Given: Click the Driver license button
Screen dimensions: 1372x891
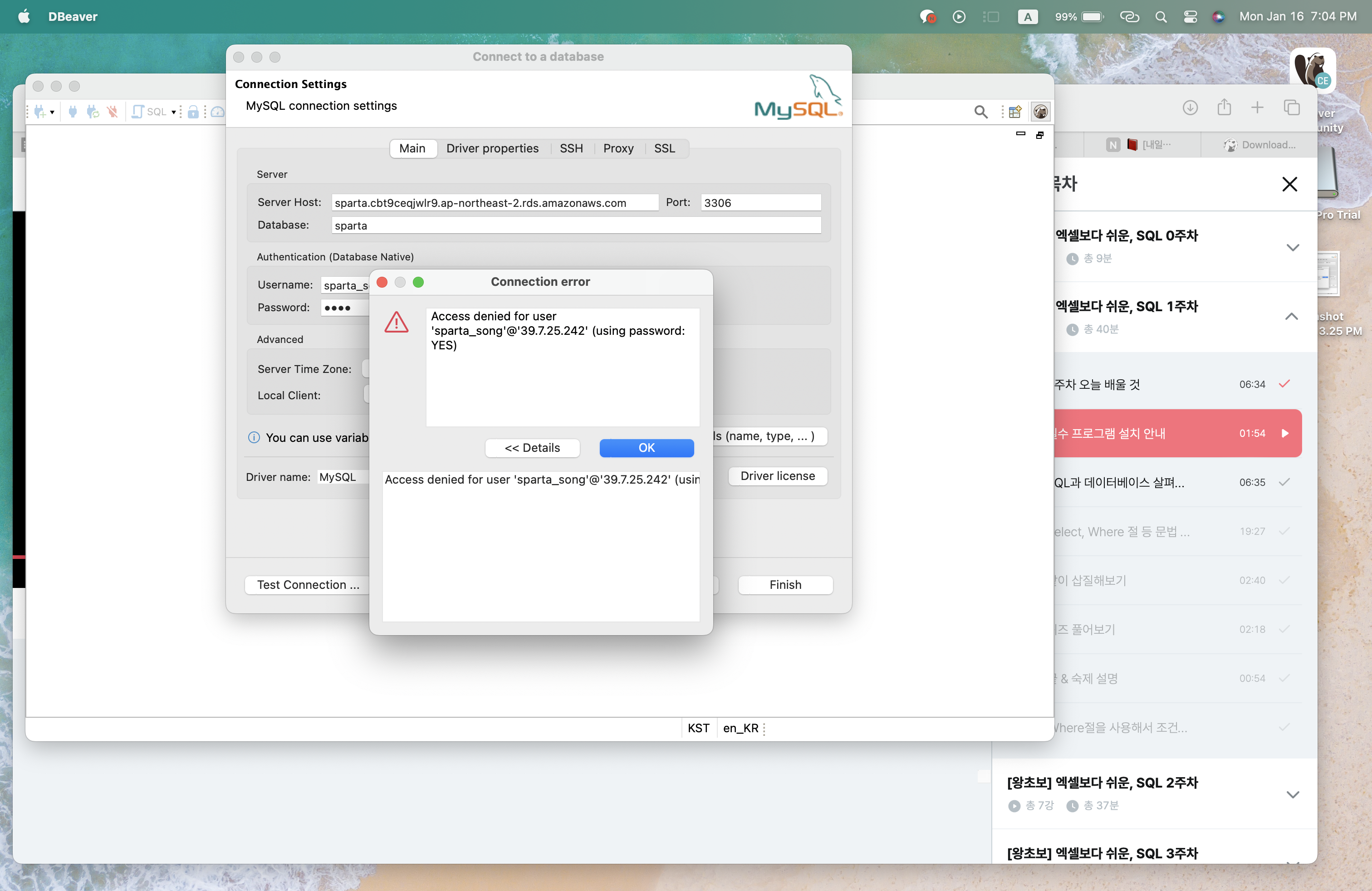Looking at the screenshot, I should click(778, 476).
